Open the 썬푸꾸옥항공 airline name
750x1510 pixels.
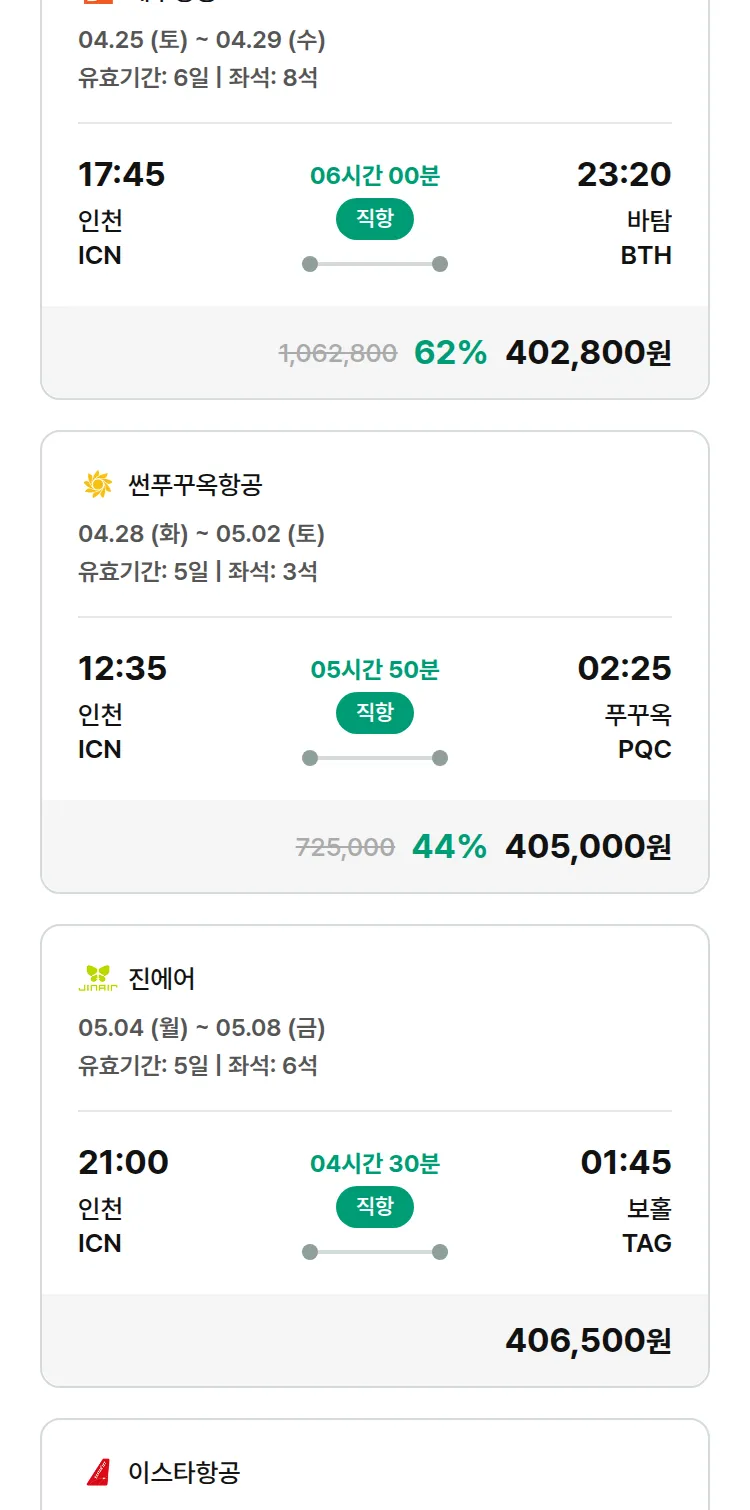coord(195,485)
